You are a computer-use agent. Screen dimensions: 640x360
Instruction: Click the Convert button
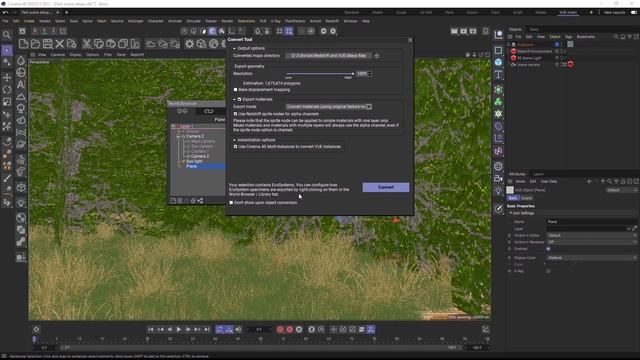(x=386, y=187)
